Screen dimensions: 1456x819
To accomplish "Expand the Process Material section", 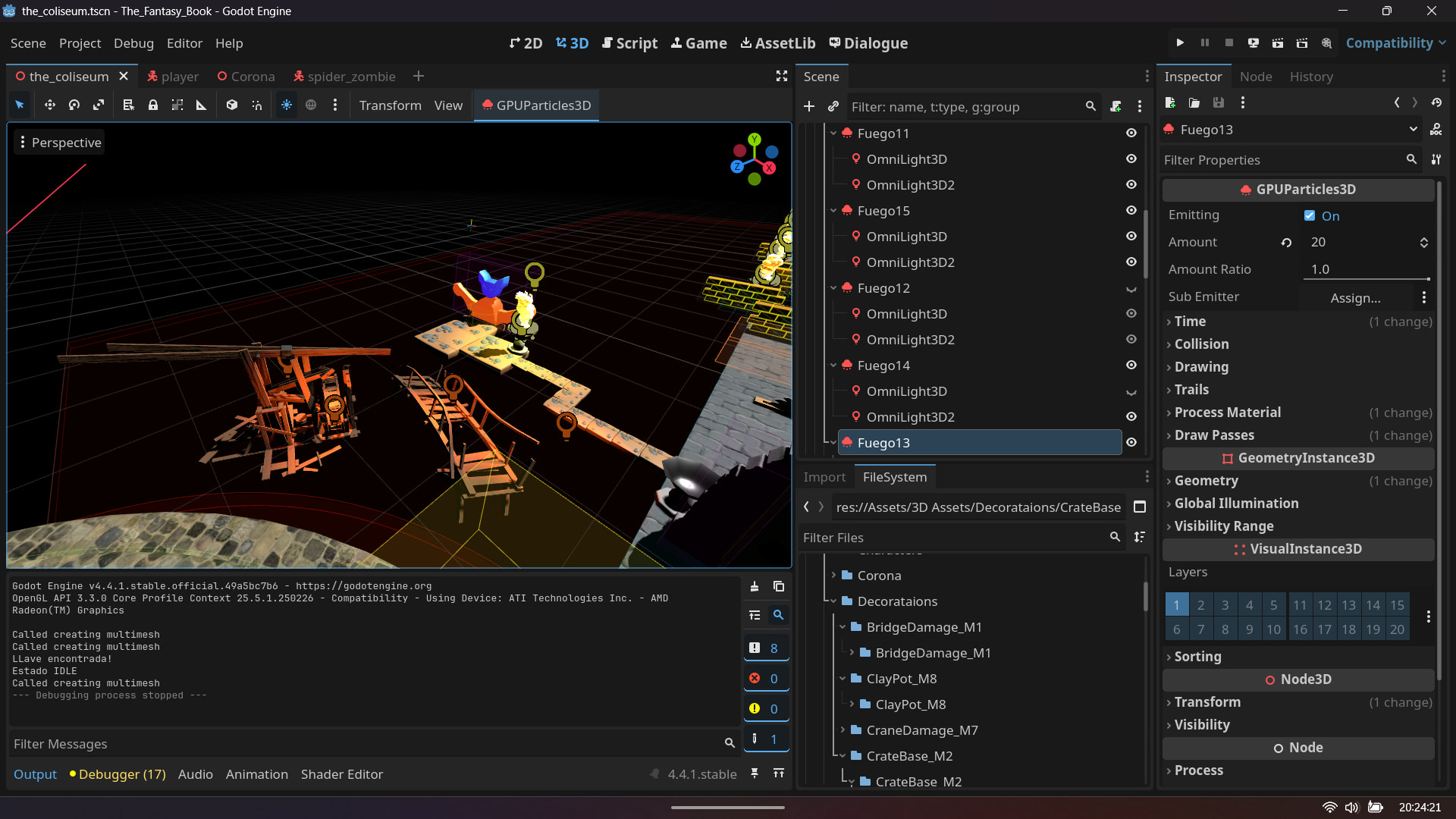I will point(1227,412).
